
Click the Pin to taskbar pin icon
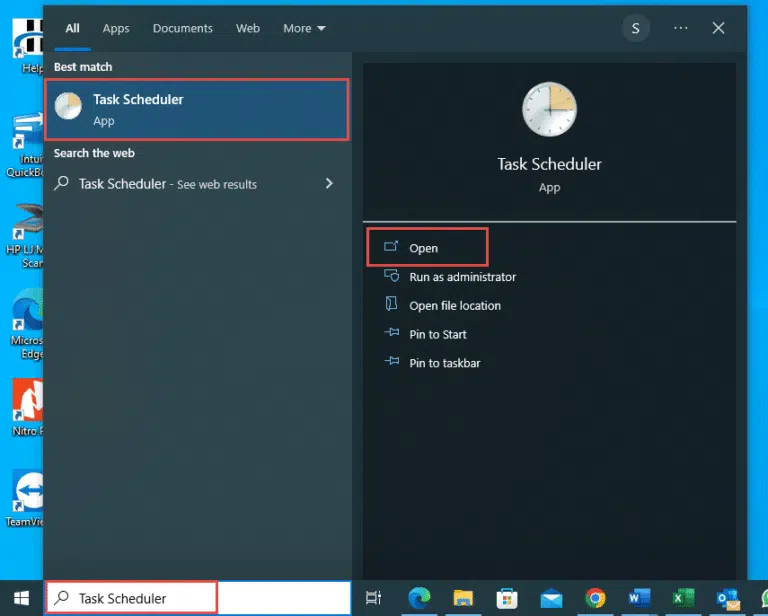(391, 361)
